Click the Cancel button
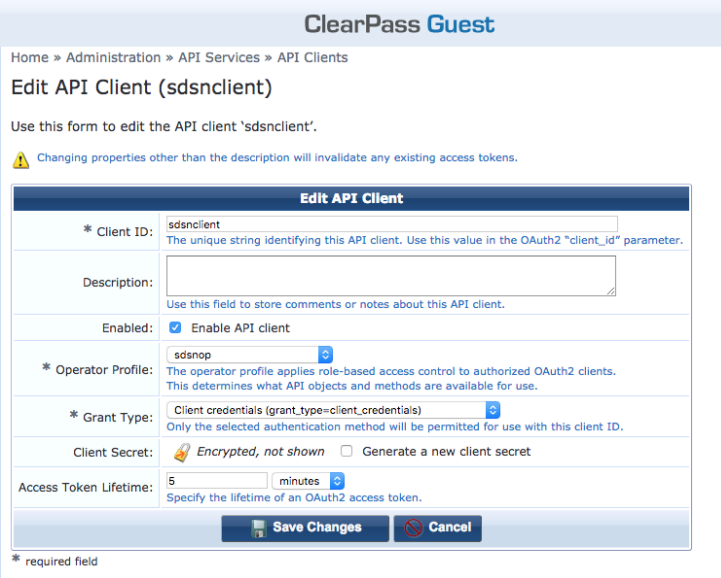 tap(437, 528)
